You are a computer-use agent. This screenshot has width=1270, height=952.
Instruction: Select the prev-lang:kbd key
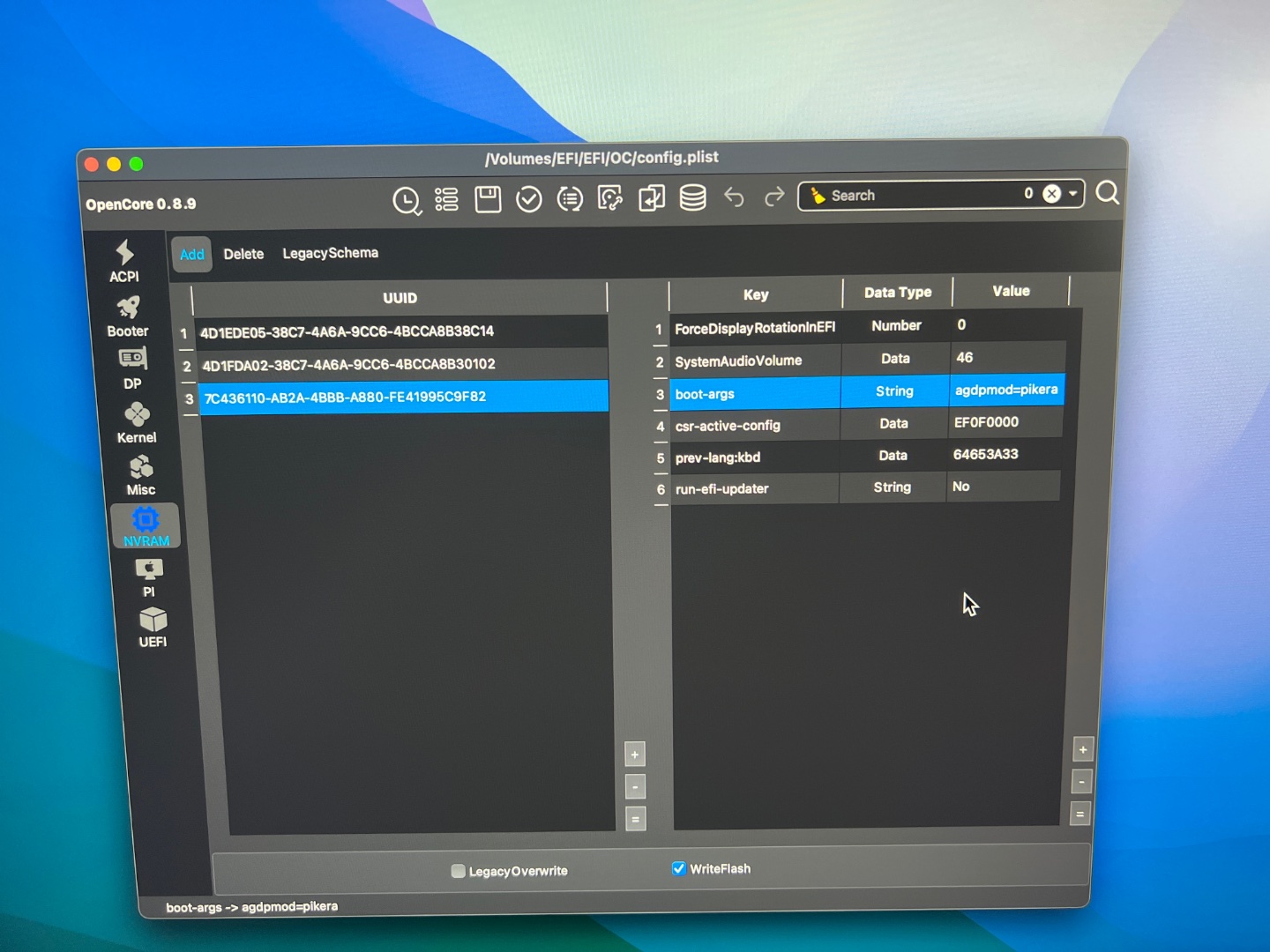coord(755,457)
